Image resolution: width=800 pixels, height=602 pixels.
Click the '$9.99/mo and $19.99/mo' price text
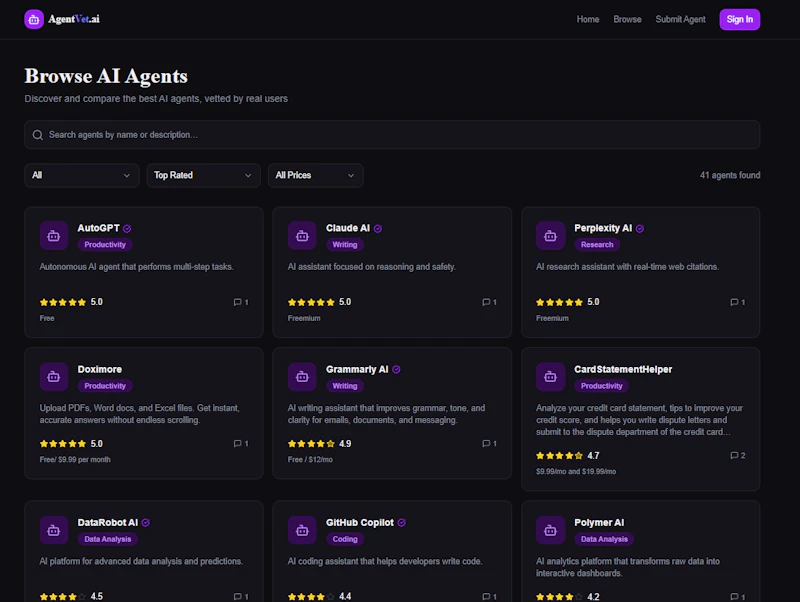(576, 471)
